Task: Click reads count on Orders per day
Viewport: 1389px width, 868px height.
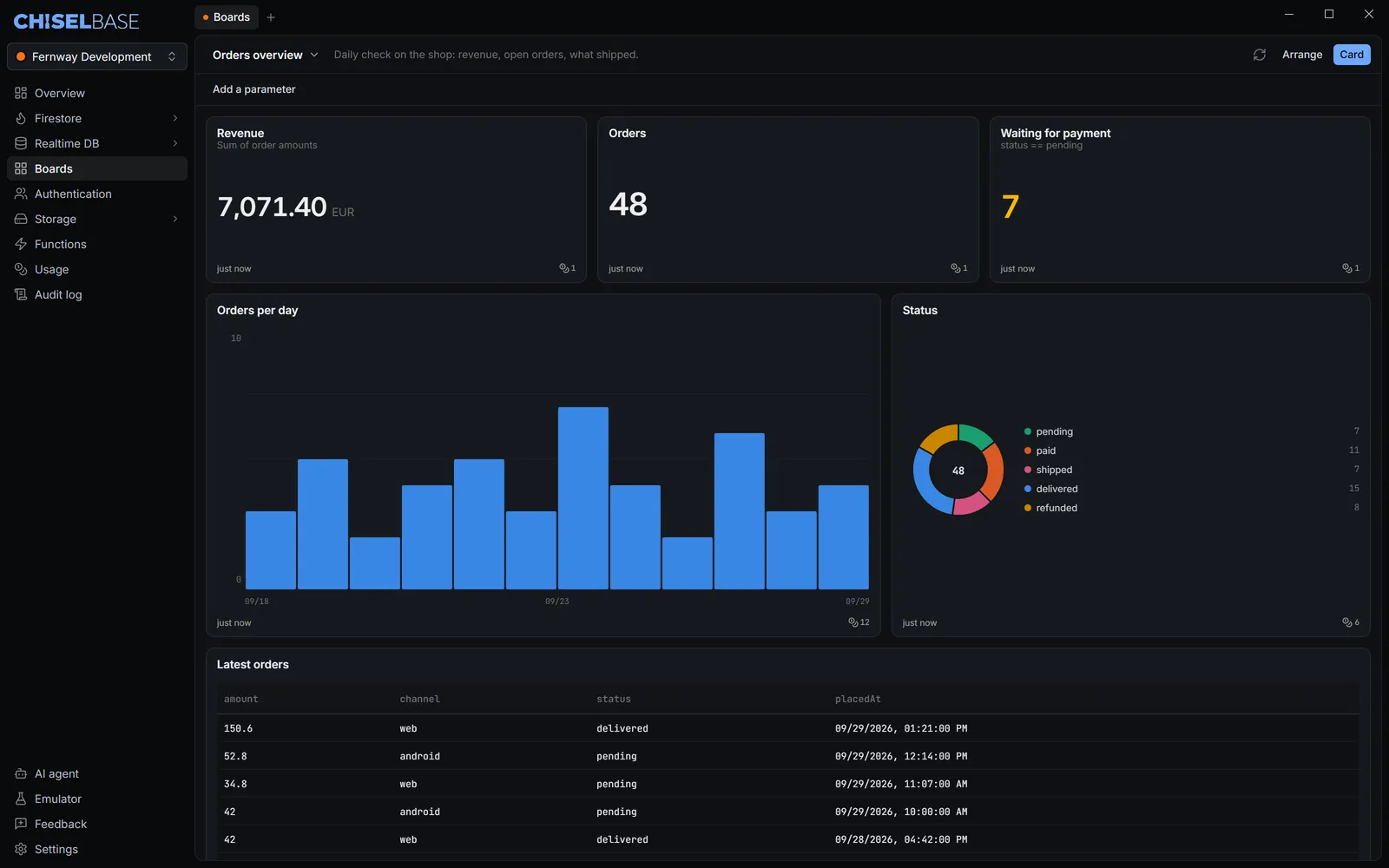Action: point(859,622)
